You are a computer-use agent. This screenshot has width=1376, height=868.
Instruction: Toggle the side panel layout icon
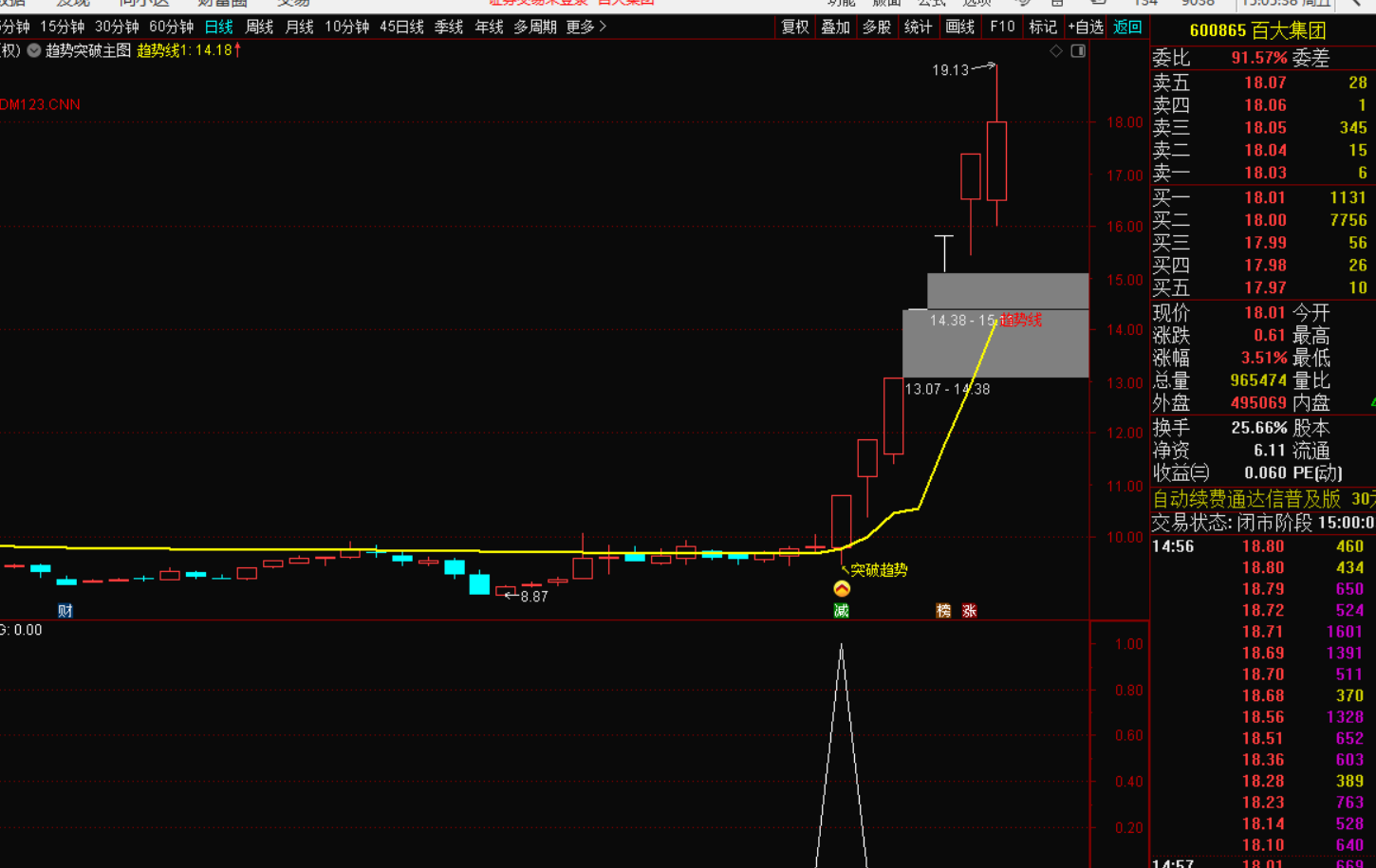click(1078, 51)
